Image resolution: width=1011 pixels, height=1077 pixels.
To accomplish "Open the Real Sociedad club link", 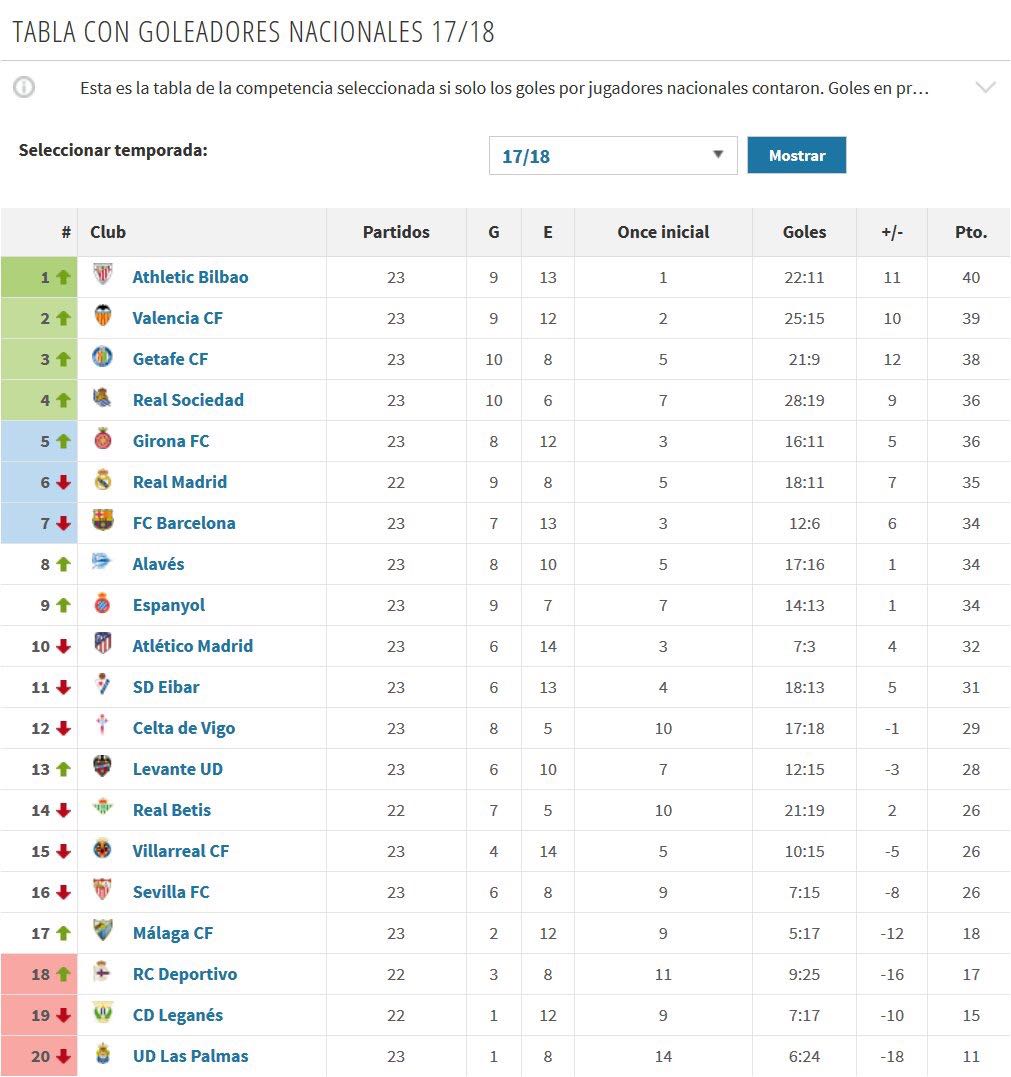I will [x=188, y=400].
